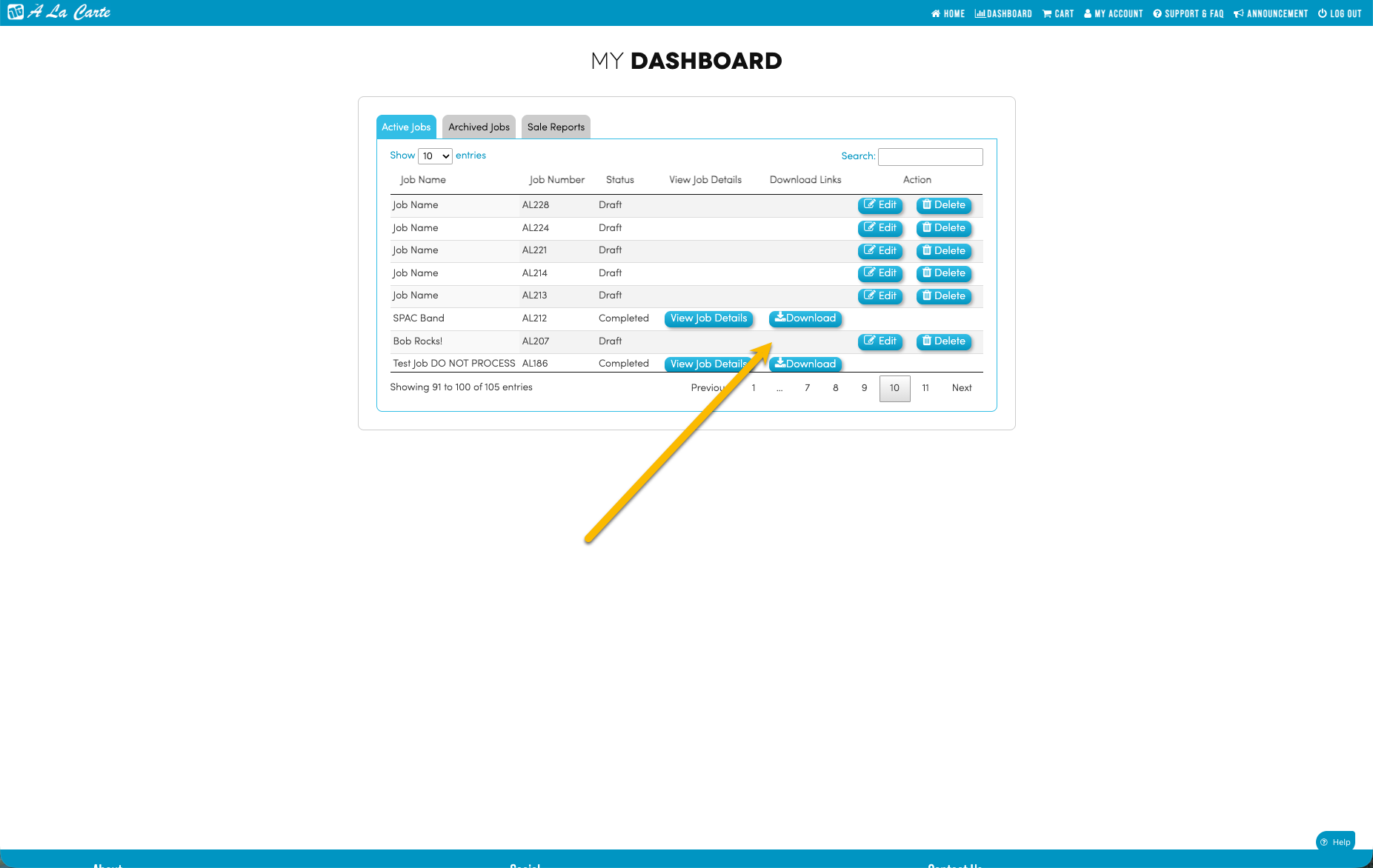Edit job AL221
The image size is (1373, 868).
click(880, 251)
